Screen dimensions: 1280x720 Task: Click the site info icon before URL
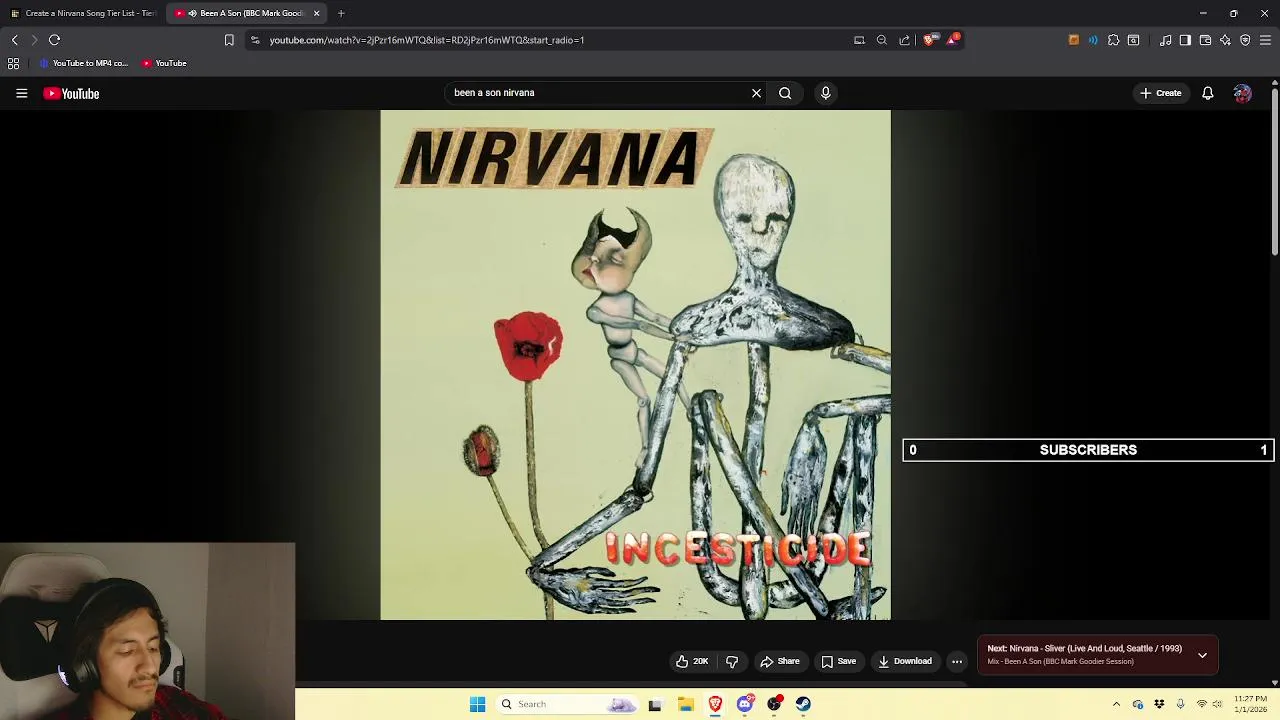pos(255,40)
